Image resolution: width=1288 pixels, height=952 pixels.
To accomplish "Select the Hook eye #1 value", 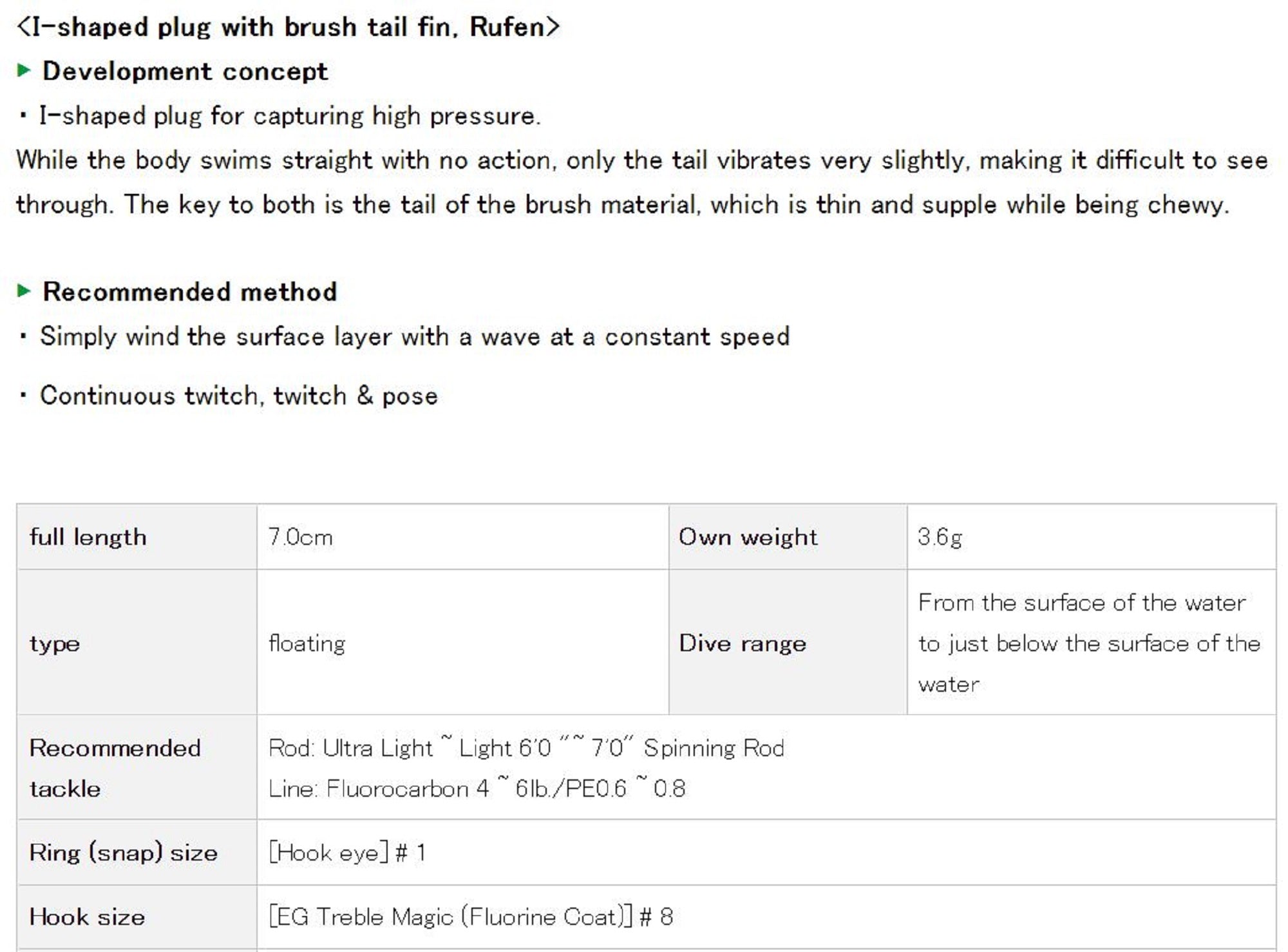I will tap(347, 853).
